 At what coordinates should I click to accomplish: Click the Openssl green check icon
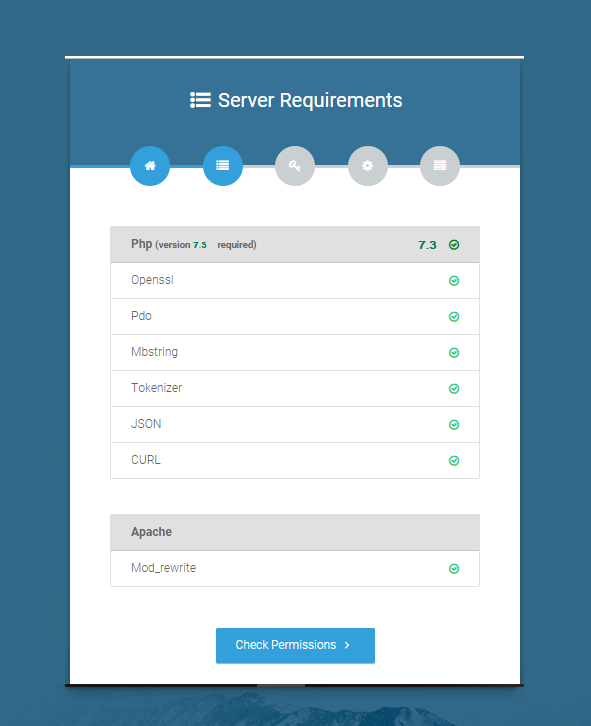tap(454, 281)
